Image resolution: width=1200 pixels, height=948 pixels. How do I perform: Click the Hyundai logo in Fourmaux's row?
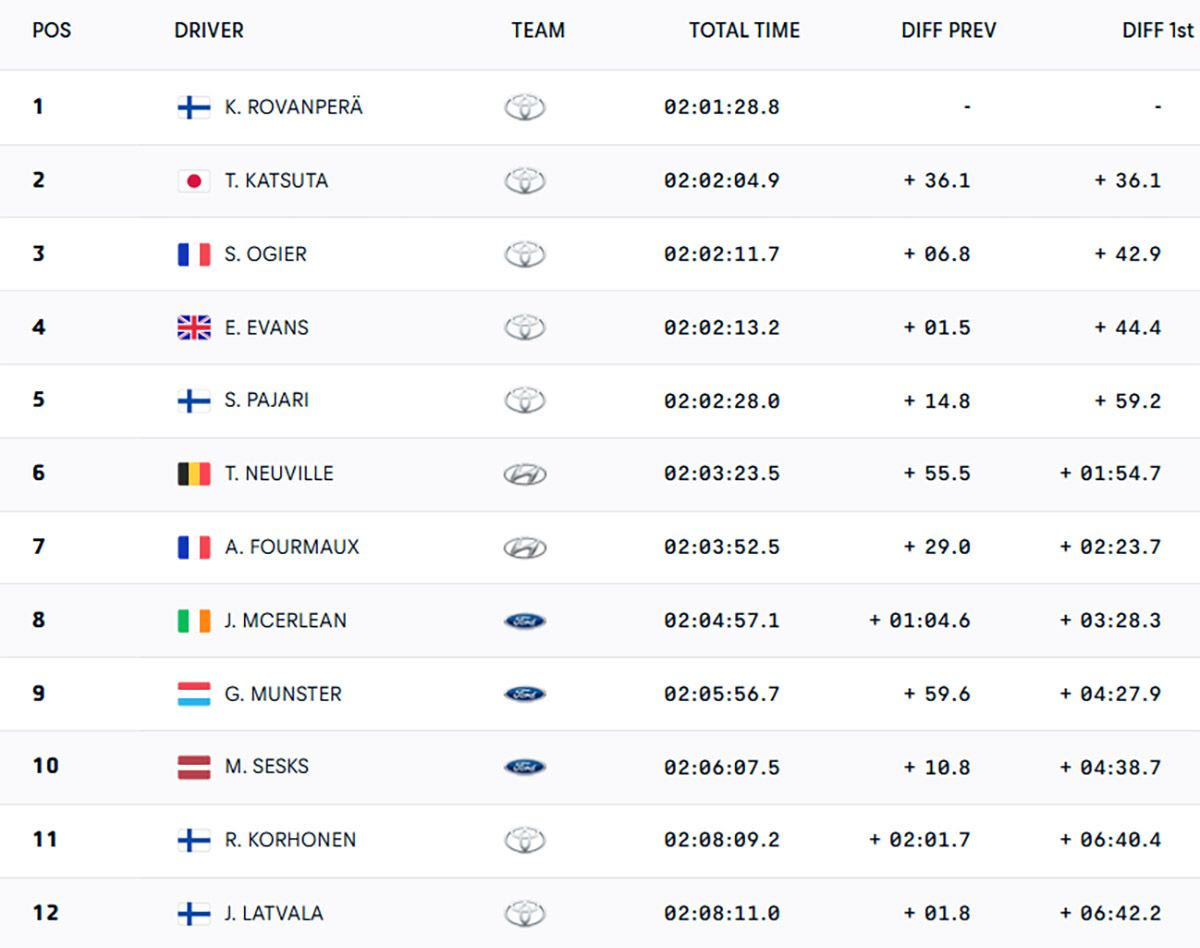pos(525,547)
